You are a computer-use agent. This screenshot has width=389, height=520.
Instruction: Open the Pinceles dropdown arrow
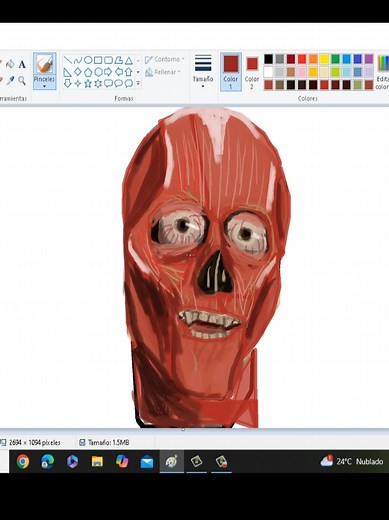click(44, 86)
